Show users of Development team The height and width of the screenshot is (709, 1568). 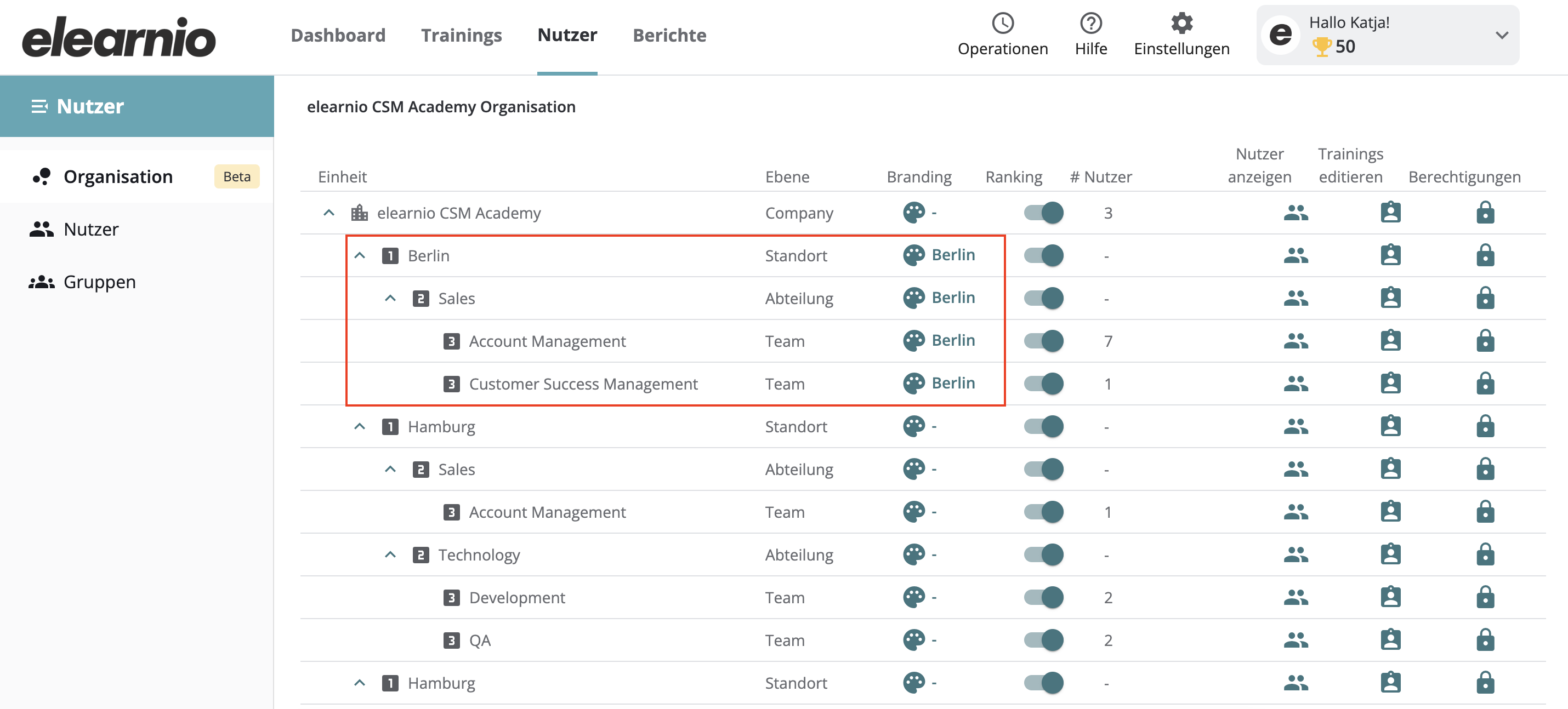tap(1296, 598)
